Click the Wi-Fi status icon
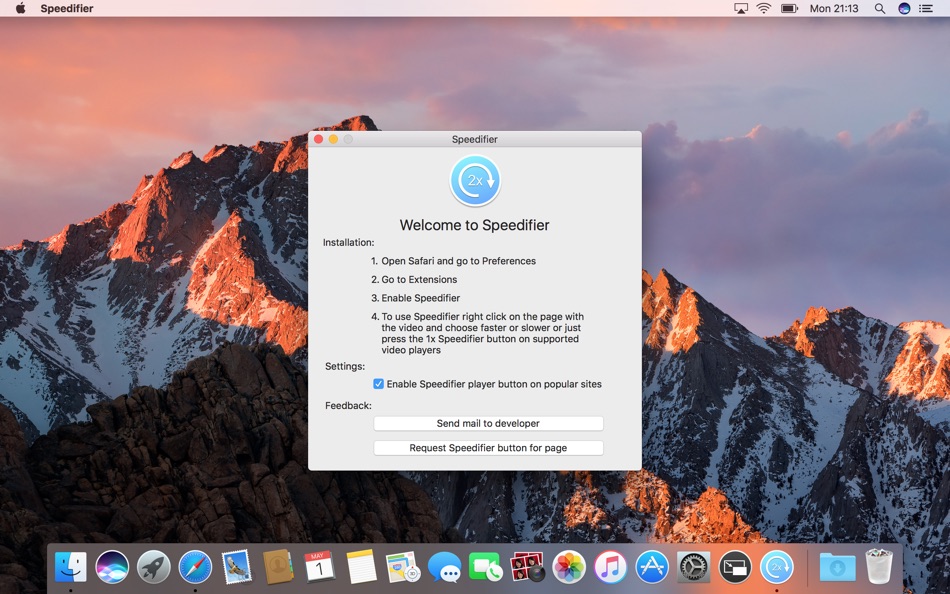Image resolution: width=950 pixels, height=594 pixels. click(762, 8)
